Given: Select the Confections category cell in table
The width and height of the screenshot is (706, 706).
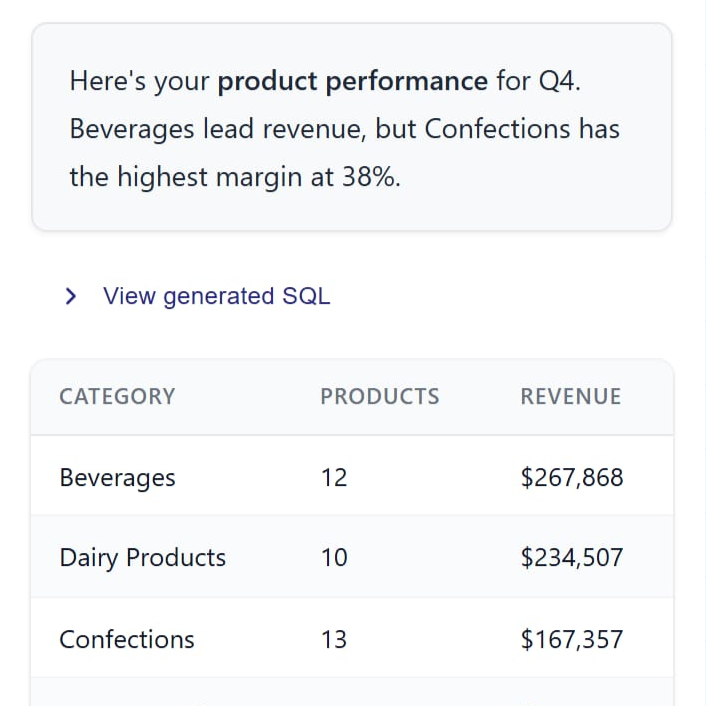Looking at the screenshot, I should [x=127, y=640].
